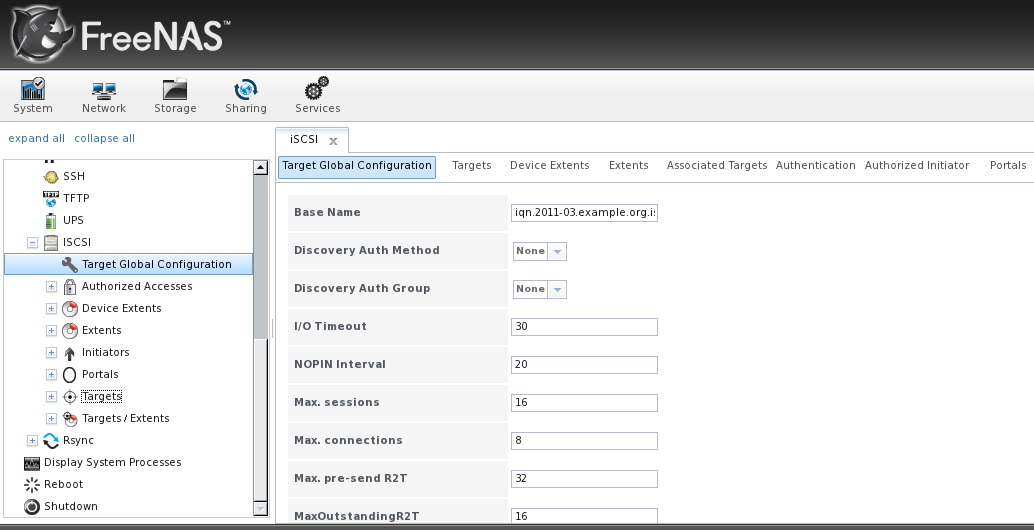The height and width of the screenshot is (530, 1034).
Task: Click the Max. sessions input field
Action: coord(584,403)
